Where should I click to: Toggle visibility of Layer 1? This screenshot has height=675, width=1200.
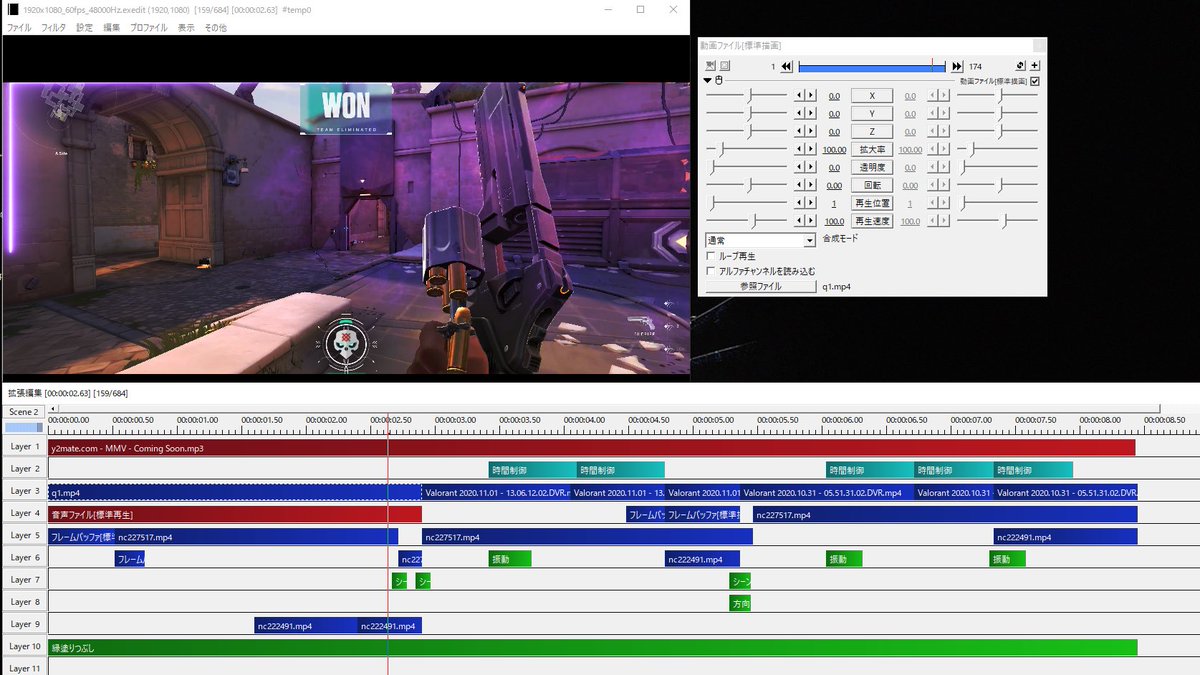(24, 447)
